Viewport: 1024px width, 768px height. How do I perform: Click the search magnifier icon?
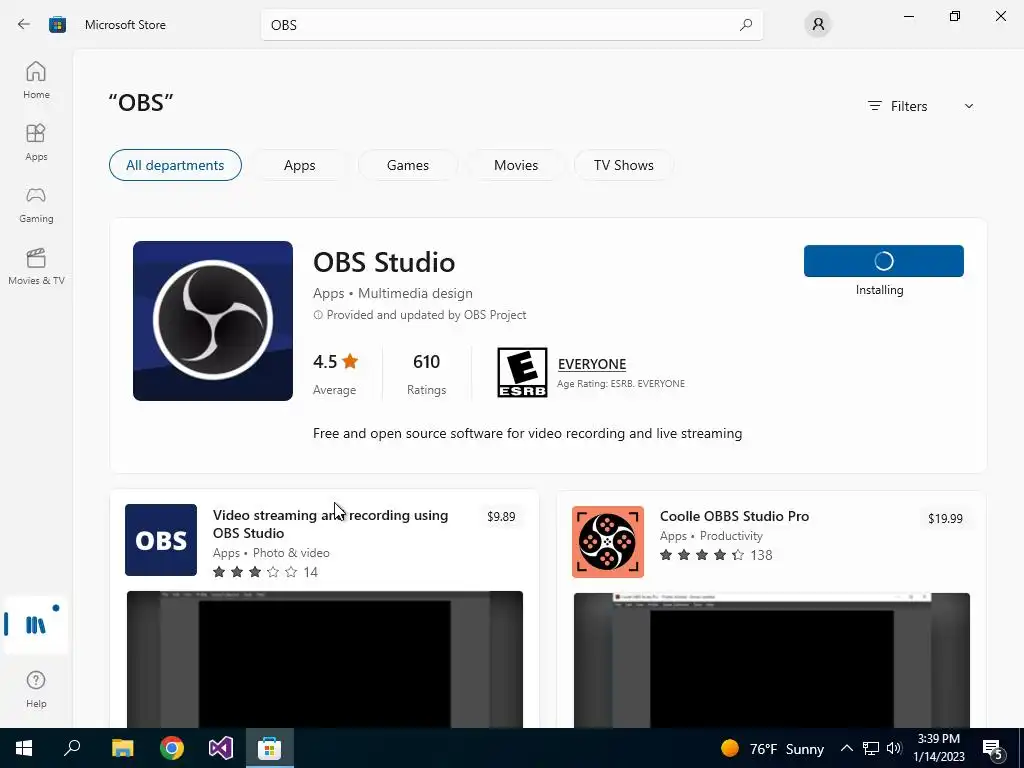click(746, 25)
